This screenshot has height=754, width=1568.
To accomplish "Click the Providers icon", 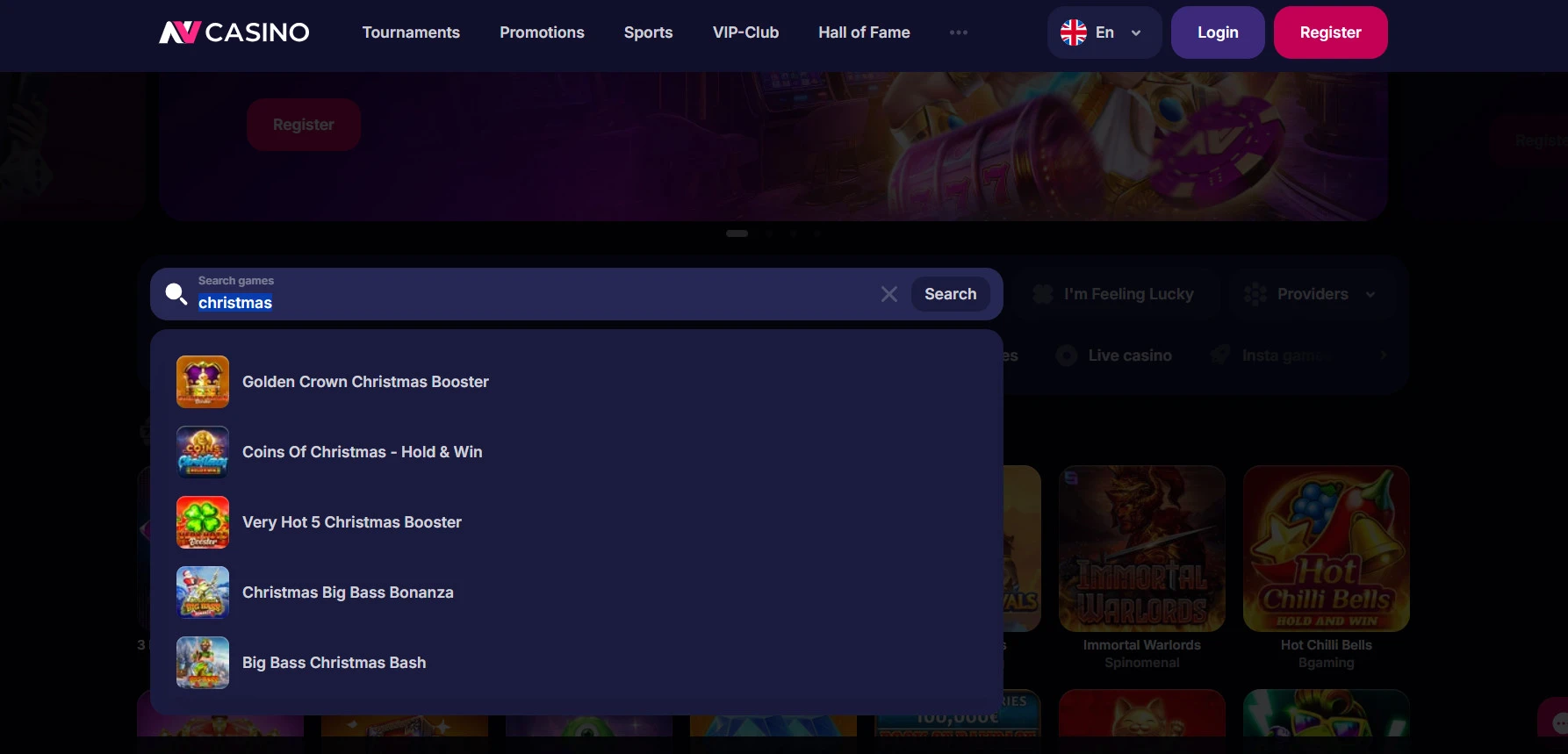I will (1255, 294).
